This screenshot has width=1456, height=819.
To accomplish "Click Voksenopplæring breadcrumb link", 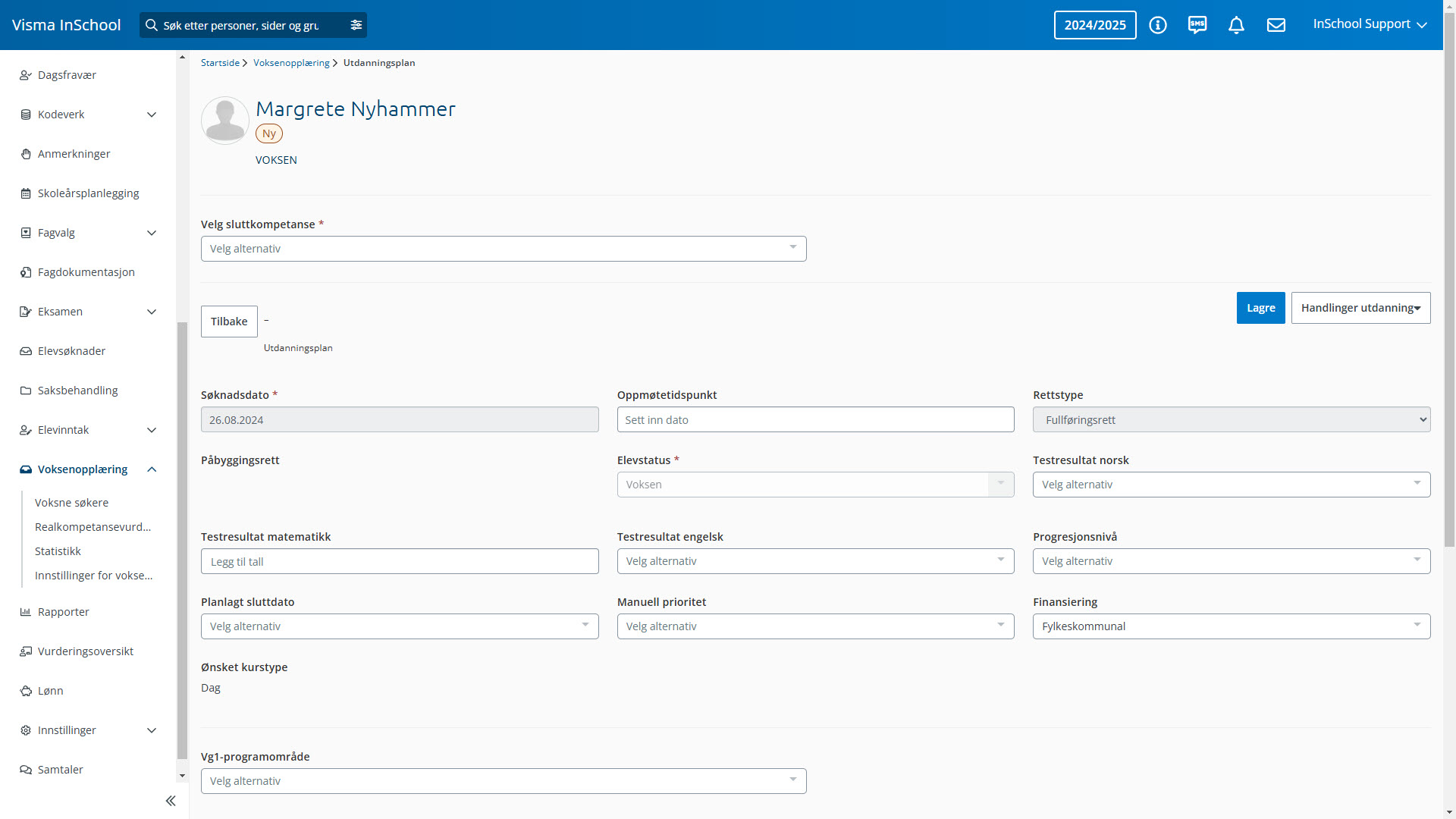I will coord(291,63).
